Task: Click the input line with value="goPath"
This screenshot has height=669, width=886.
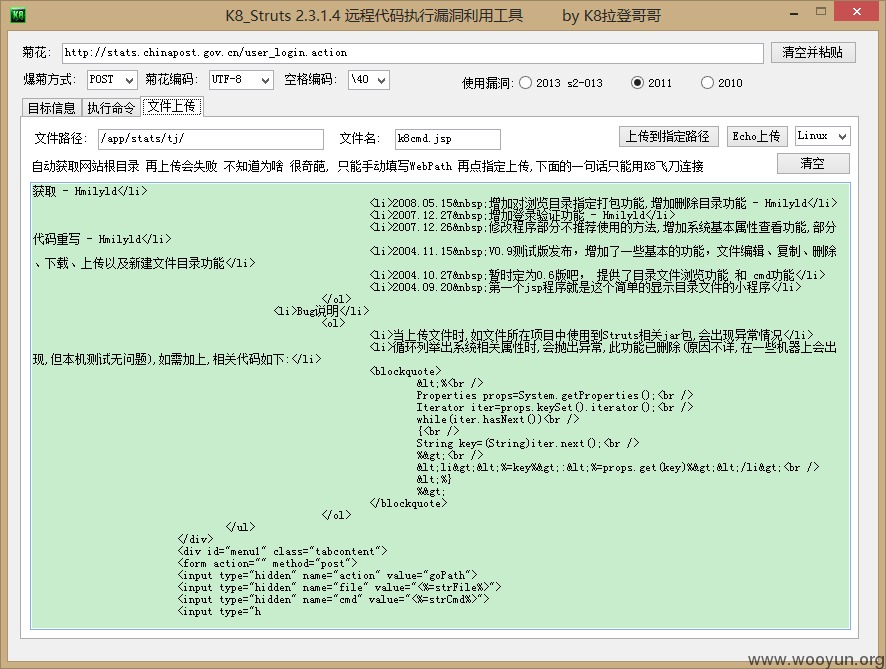Action: click(328, 575)
